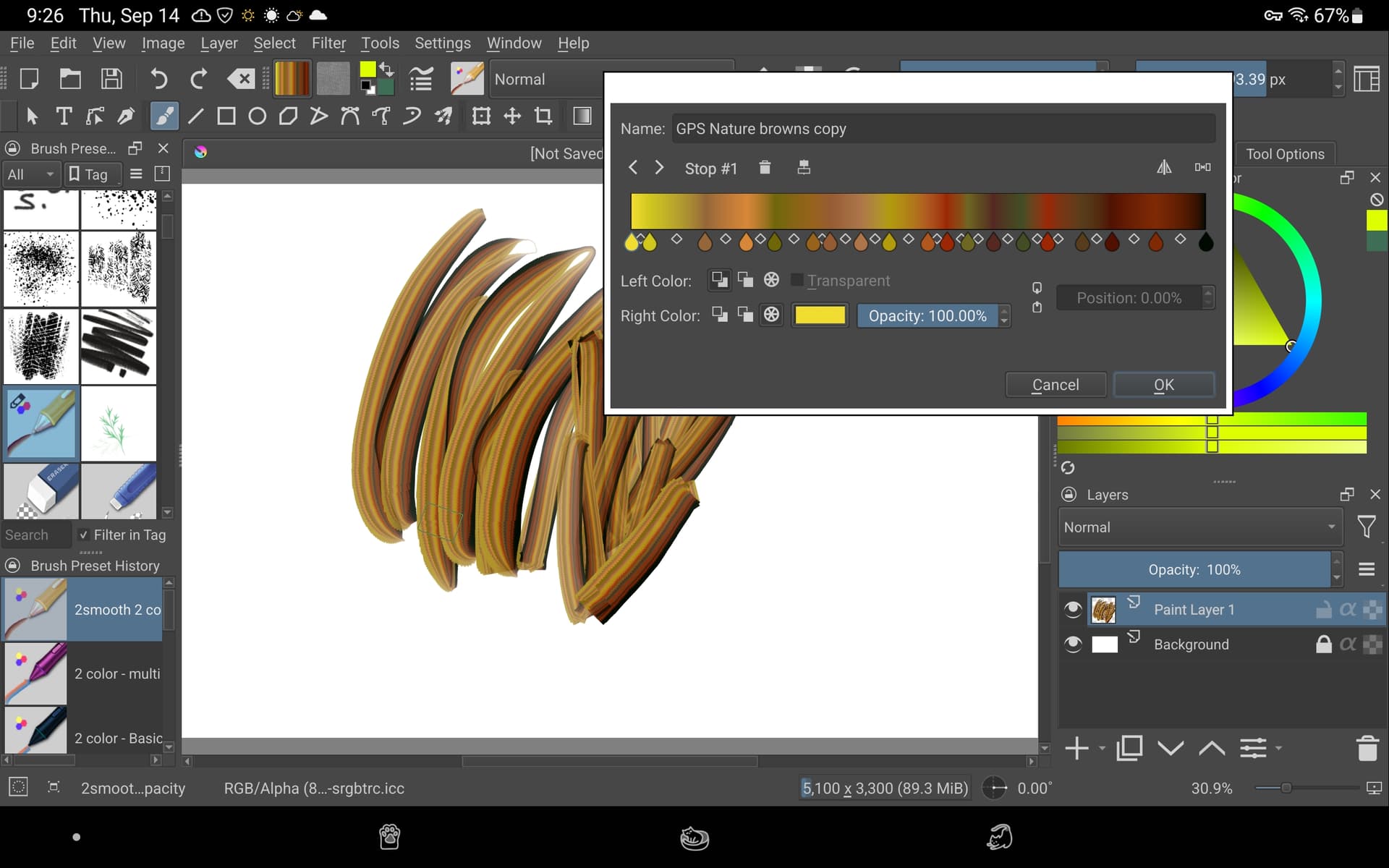Select the Freehand Brush tool
This screenshot has height=868, width=1389.
[164, 116]
